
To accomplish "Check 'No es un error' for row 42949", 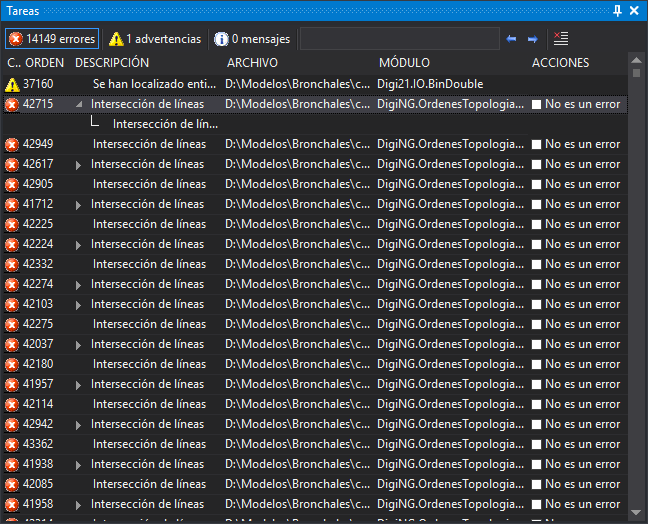I will (x=536, y=144).
